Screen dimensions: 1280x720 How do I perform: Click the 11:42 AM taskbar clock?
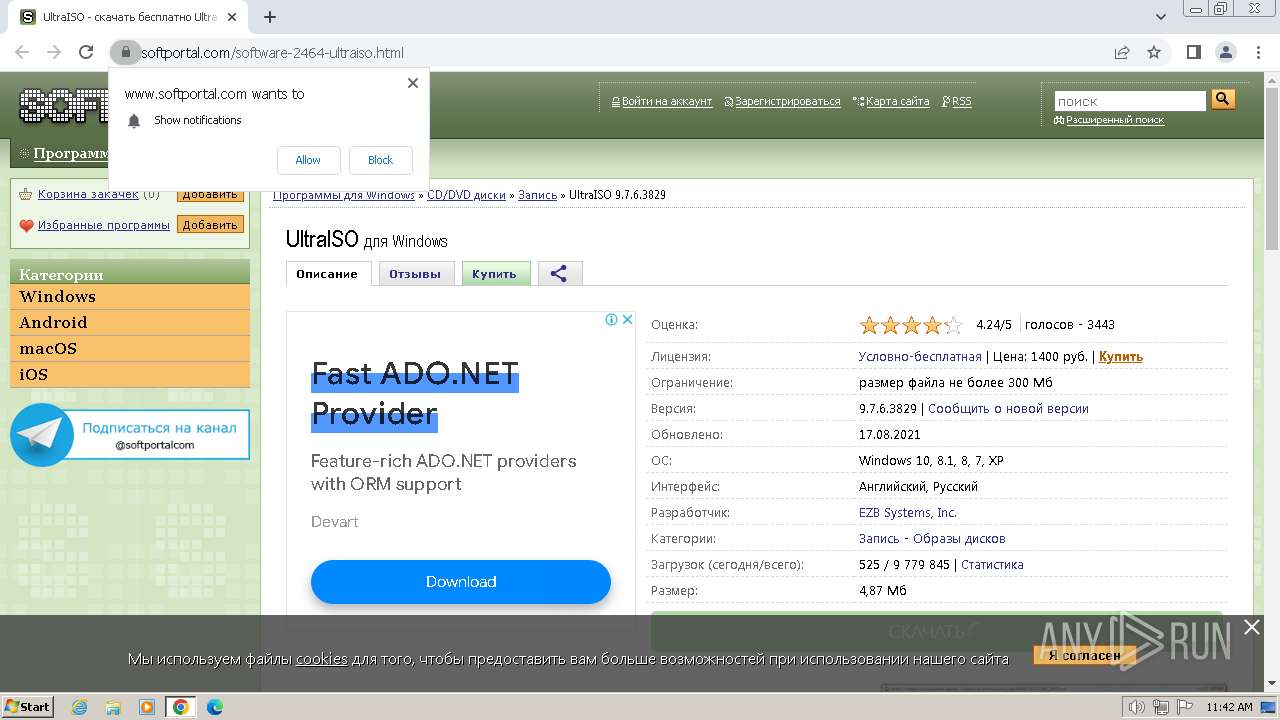(1229, 707)
